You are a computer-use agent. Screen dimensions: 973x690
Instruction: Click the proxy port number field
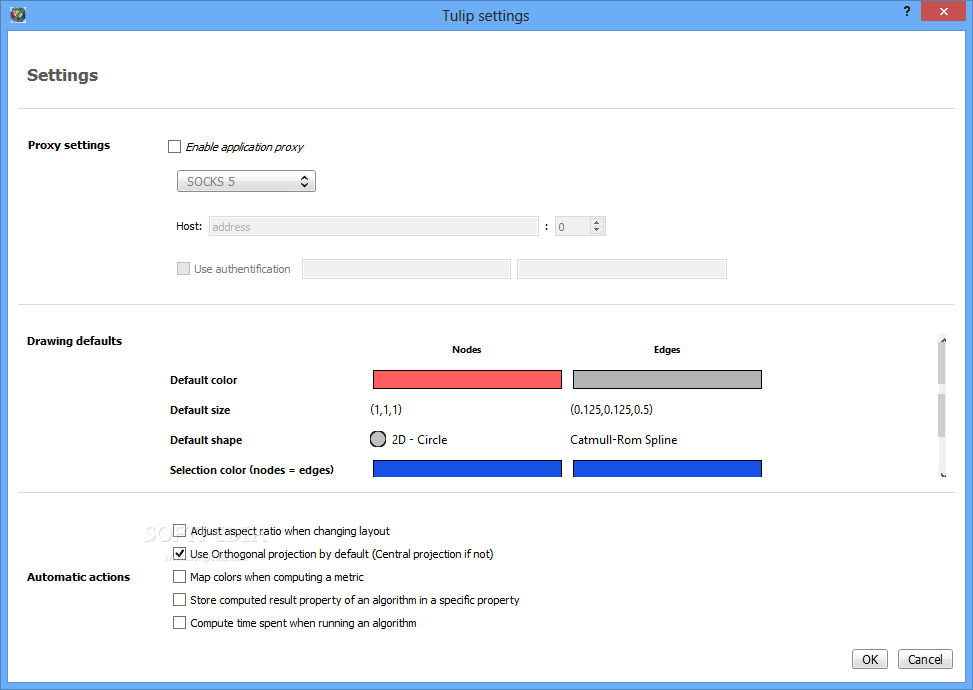coord(572,226)
